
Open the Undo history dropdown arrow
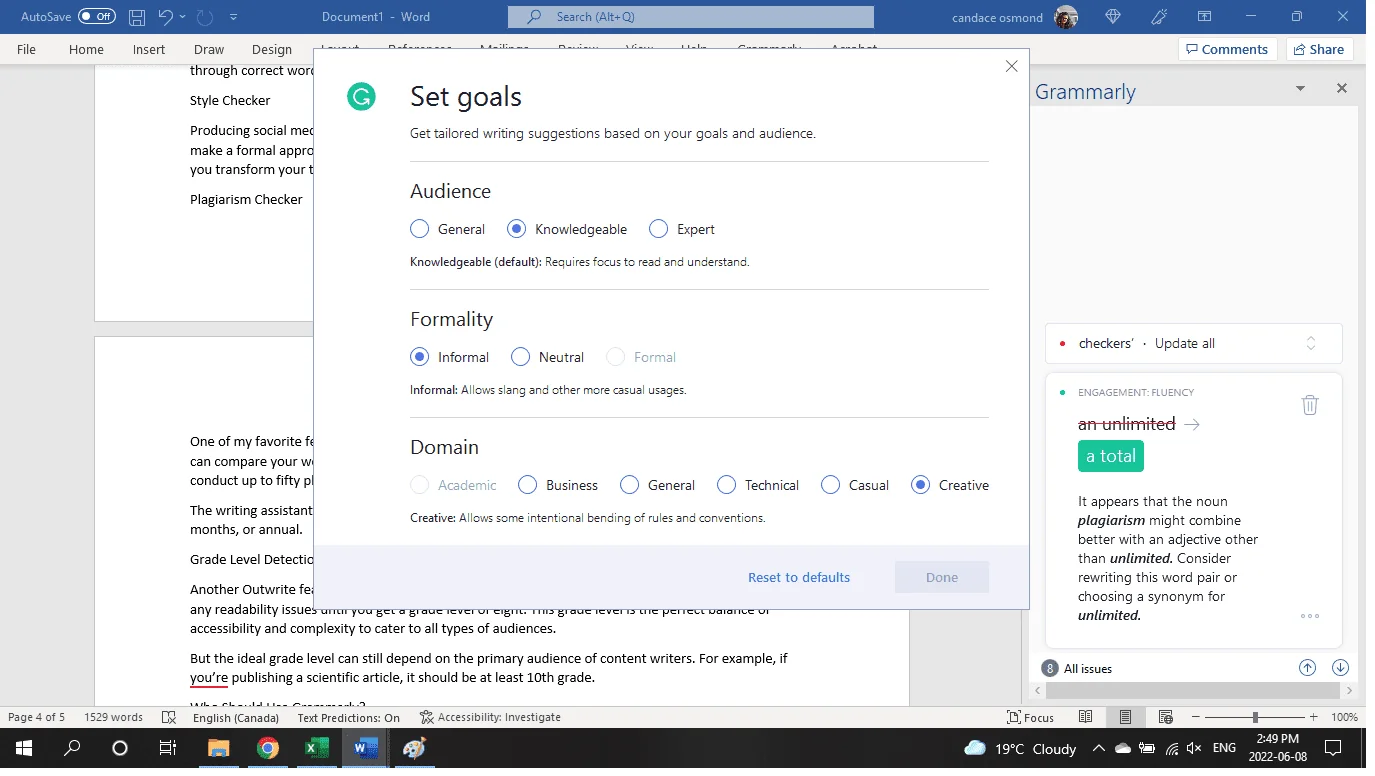coord(182,17)
